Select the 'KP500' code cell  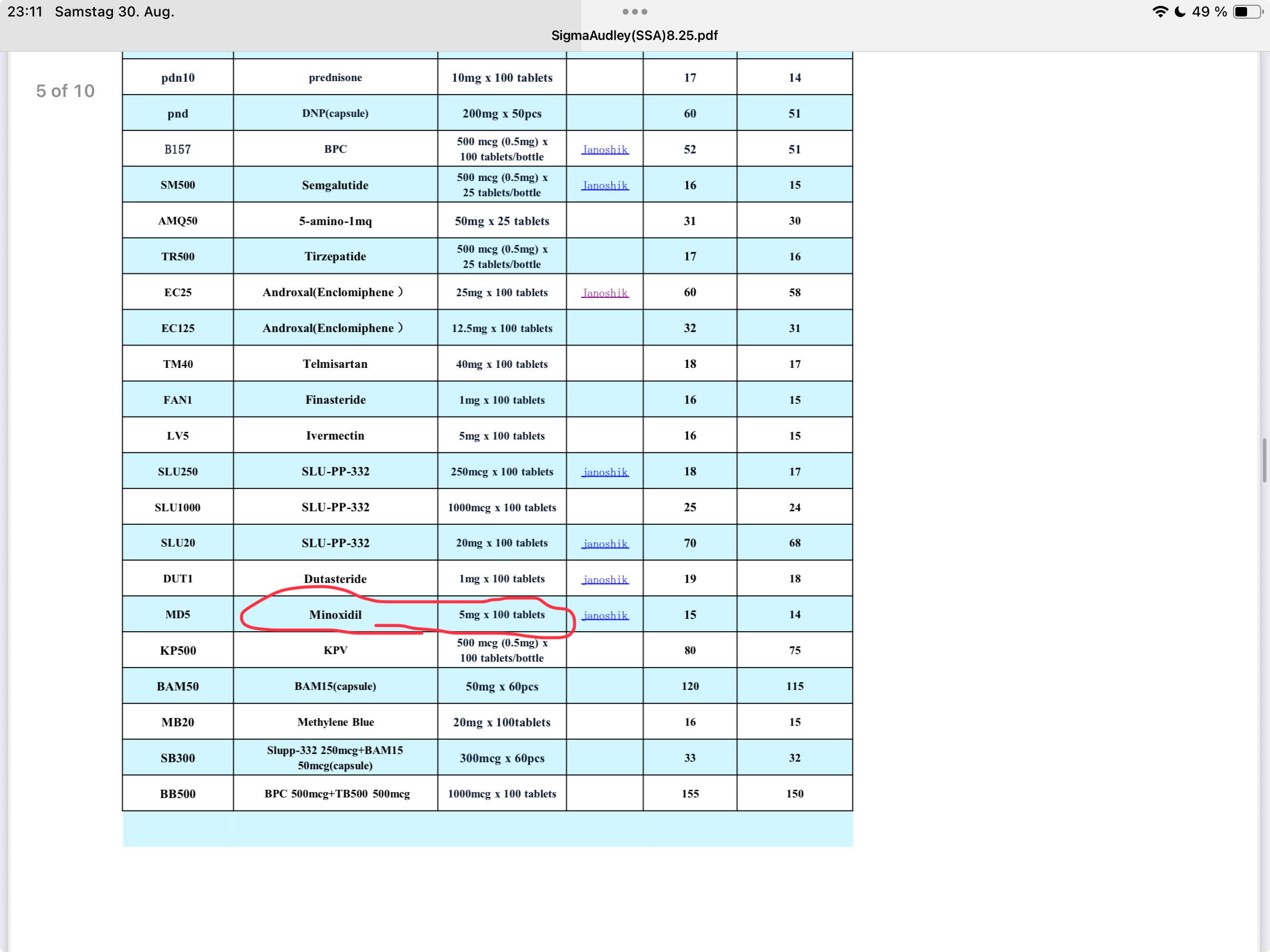(x=178, y=651)
